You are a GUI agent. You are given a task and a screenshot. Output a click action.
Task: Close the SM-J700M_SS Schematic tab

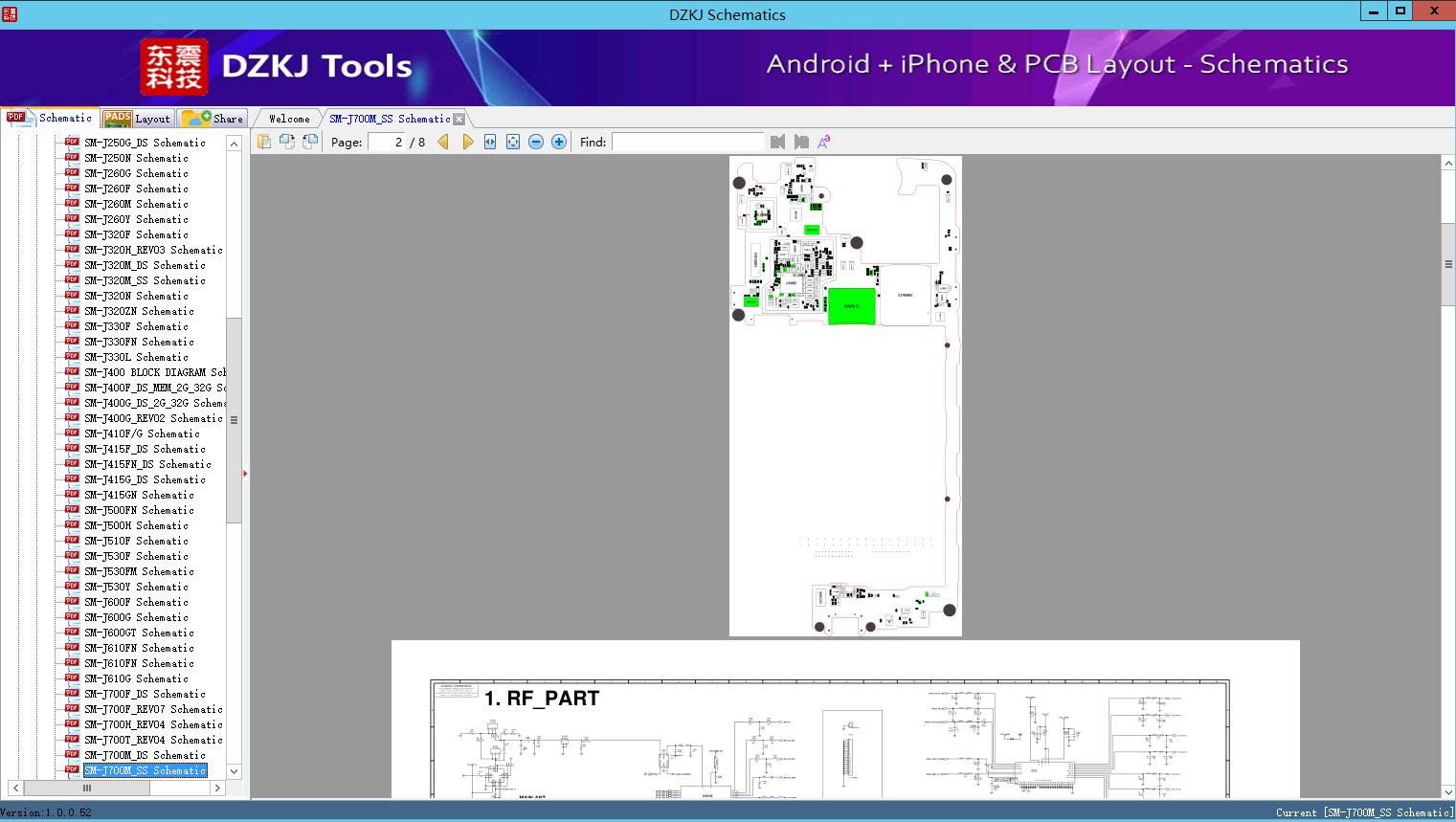(x=459, y=119)
